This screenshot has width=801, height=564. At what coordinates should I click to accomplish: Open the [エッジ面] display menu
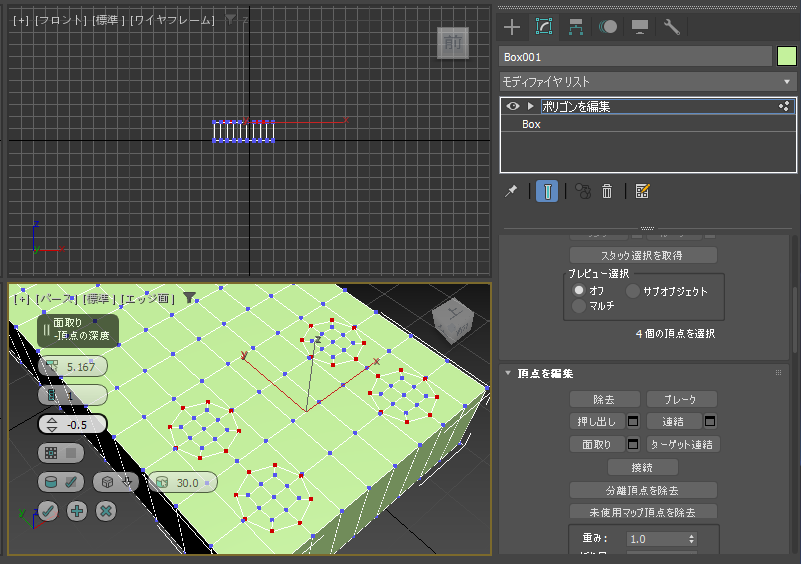point(147,299)
